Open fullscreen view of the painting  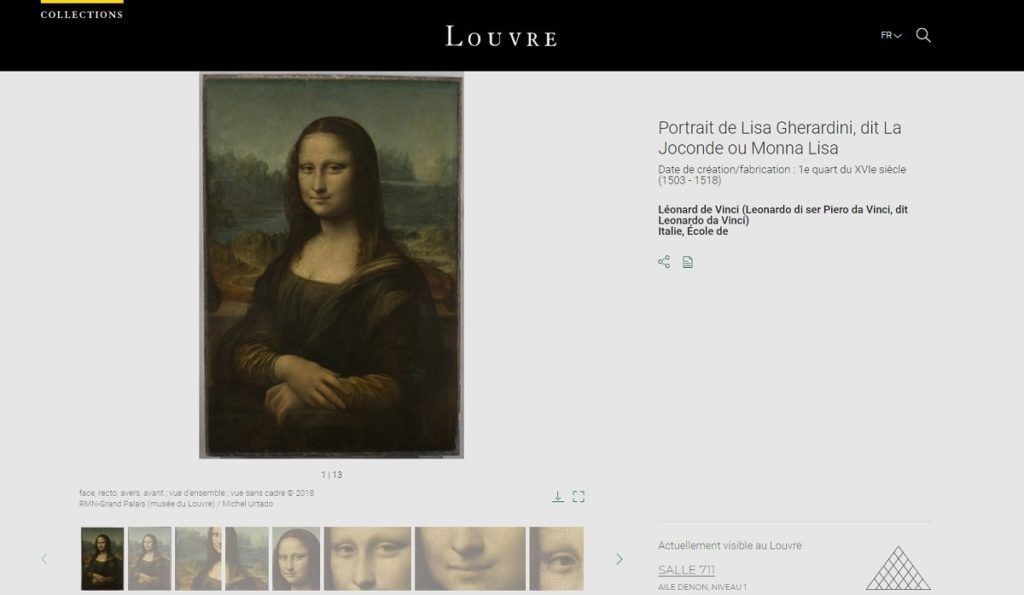579,496
